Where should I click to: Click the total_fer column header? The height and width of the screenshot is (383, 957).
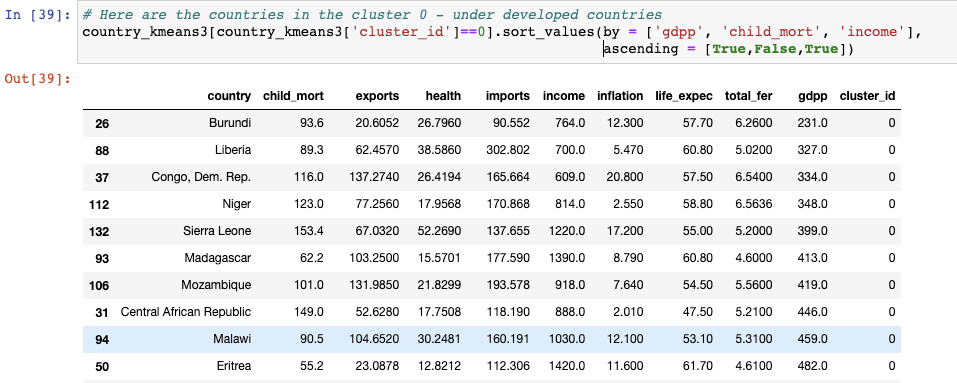coord(748,96)
